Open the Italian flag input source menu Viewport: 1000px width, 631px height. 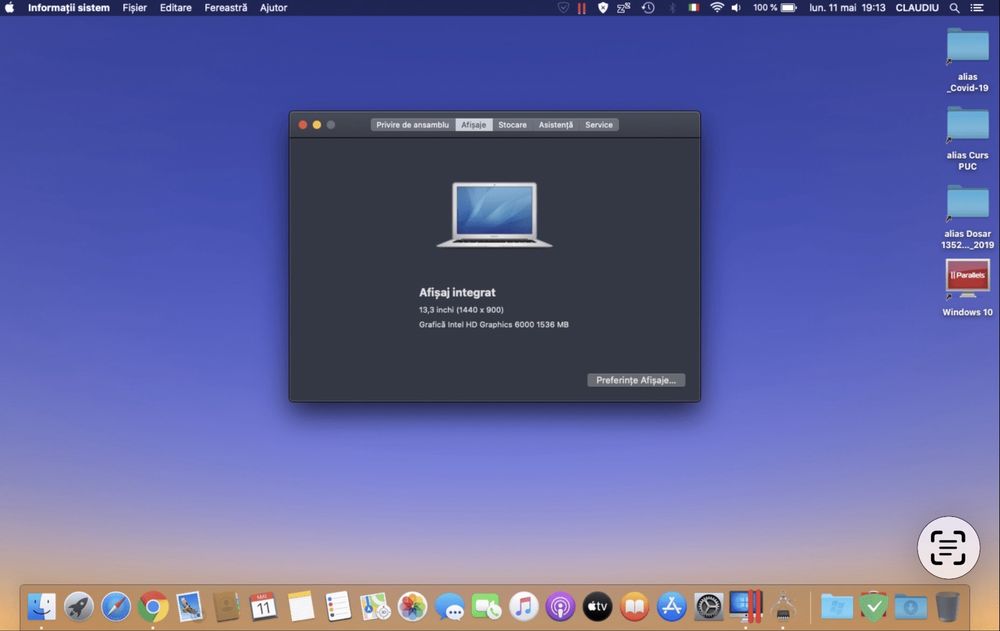click(x=694, y=8)
